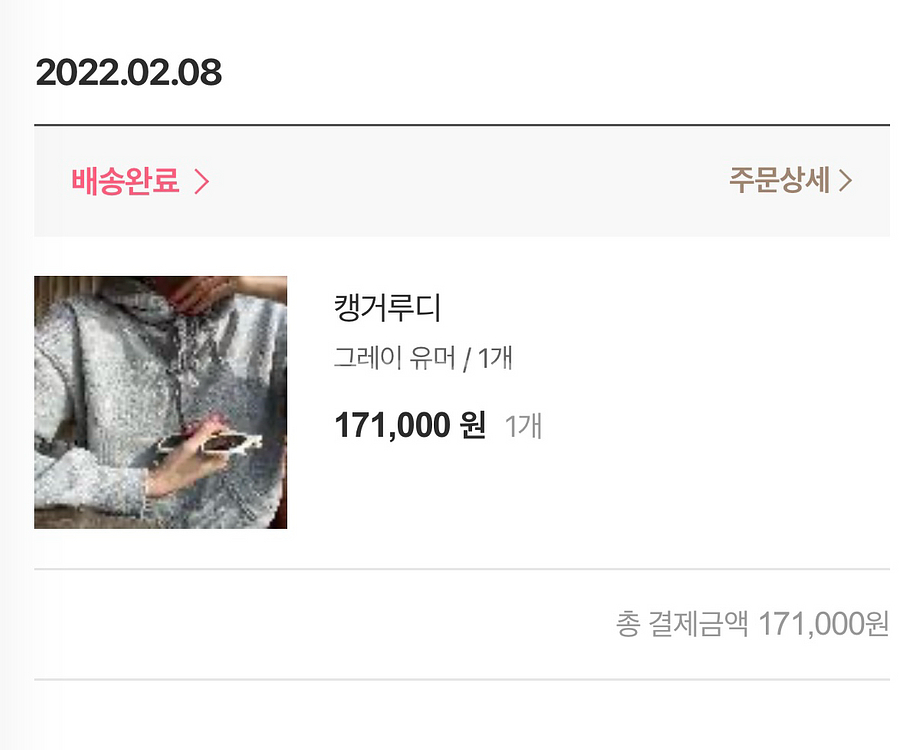Click the total amount 171,000원 at bottom right
Viewport: 924px width, 750px height.
(x=823, y=625)
